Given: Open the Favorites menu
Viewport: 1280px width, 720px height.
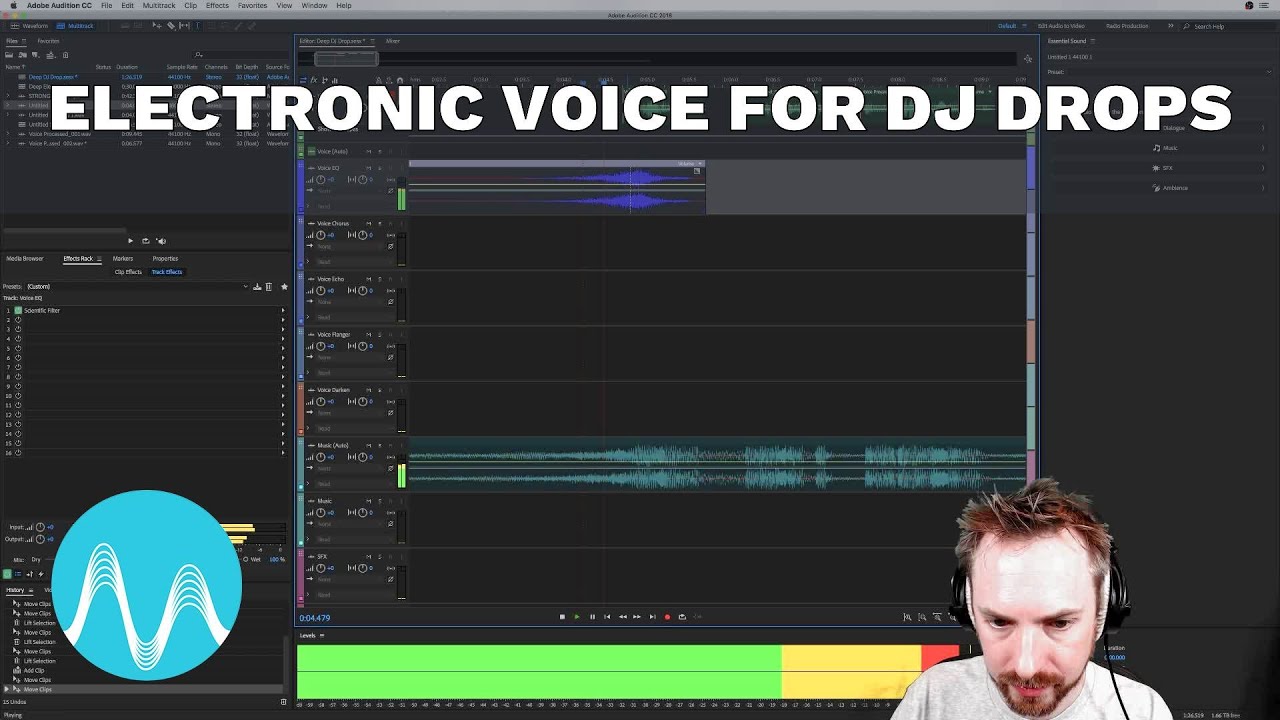Looking at the screenshot, I should coord(252,5).
